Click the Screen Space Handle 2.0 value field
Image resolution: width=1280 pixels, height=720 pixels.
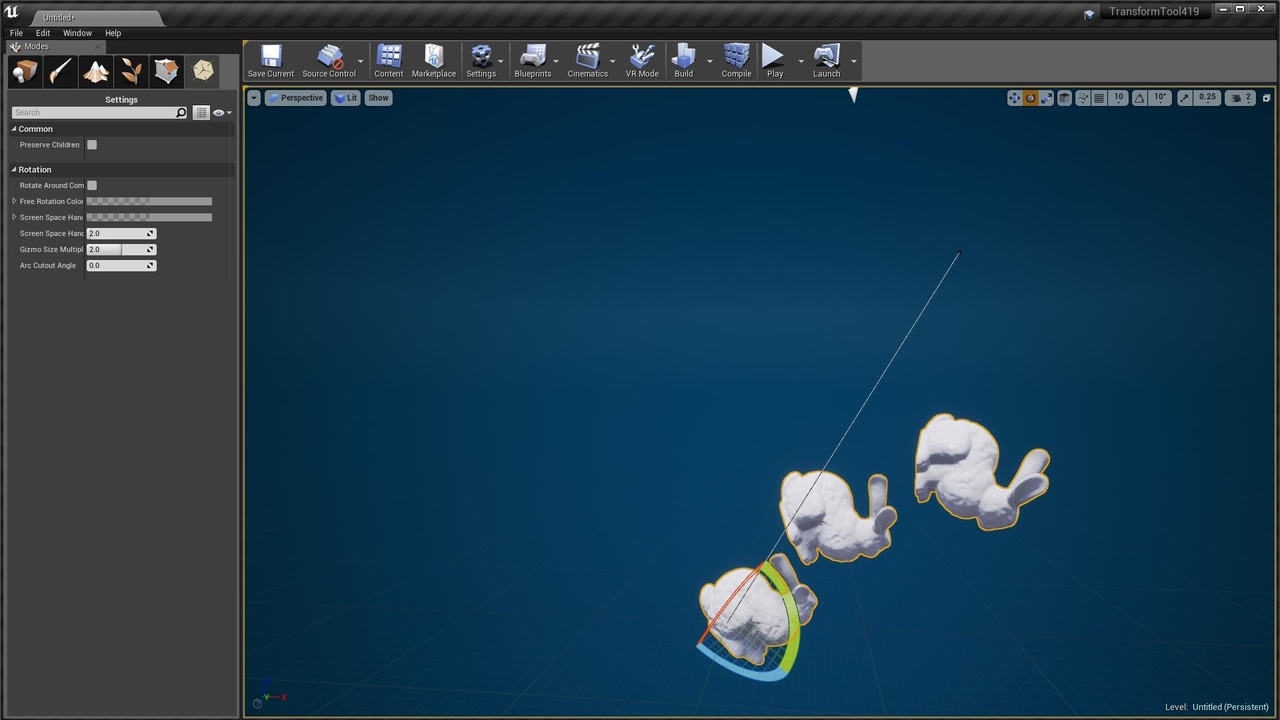click(121, 233)
